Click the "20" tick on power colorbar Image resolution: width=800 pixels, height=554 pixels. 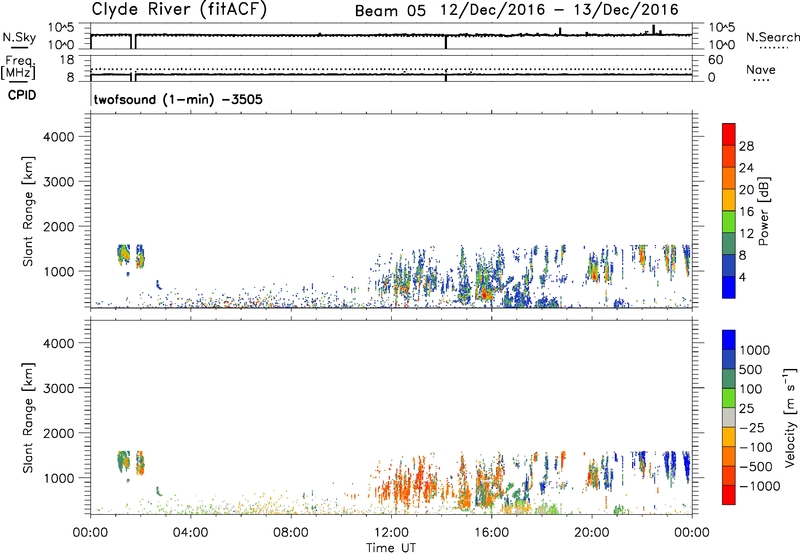746,190
